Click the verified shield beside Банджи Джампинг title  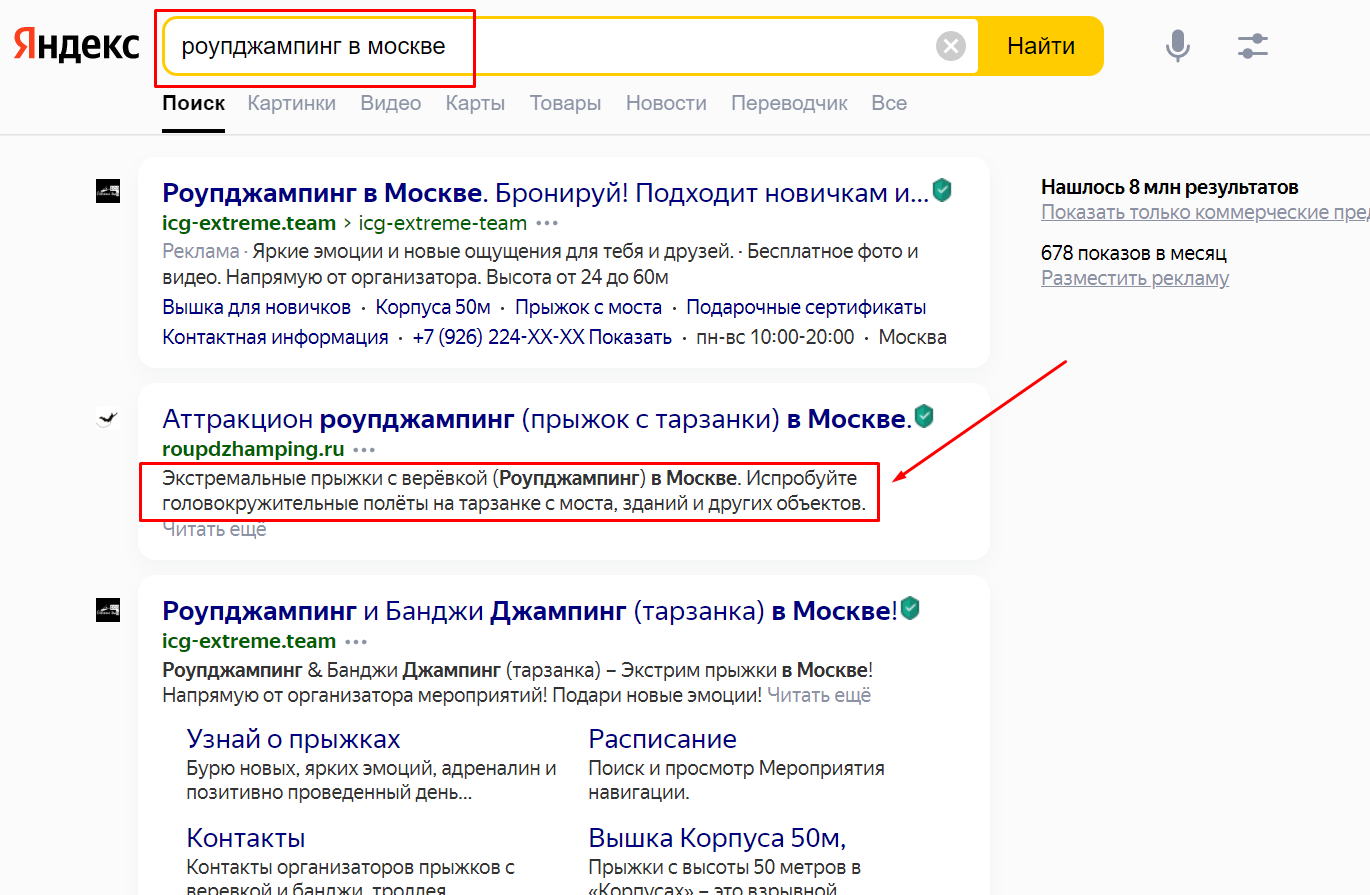[910, 608]
